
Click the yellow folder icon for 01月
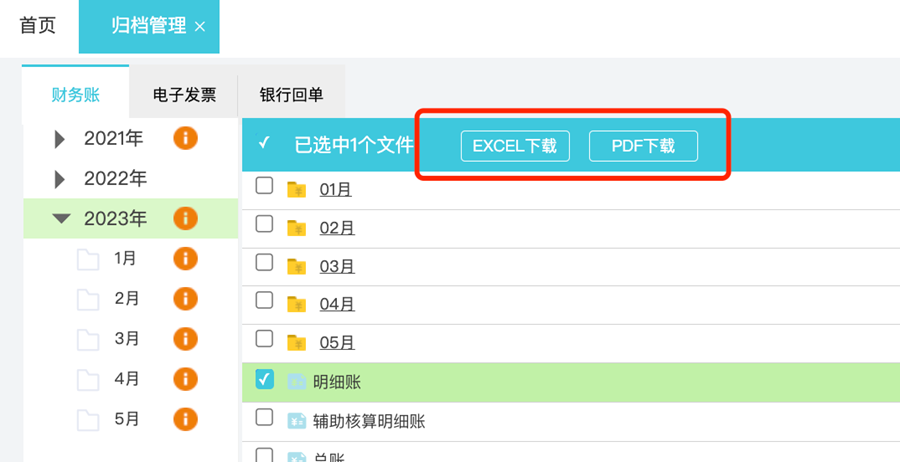(x=296, y=189)
